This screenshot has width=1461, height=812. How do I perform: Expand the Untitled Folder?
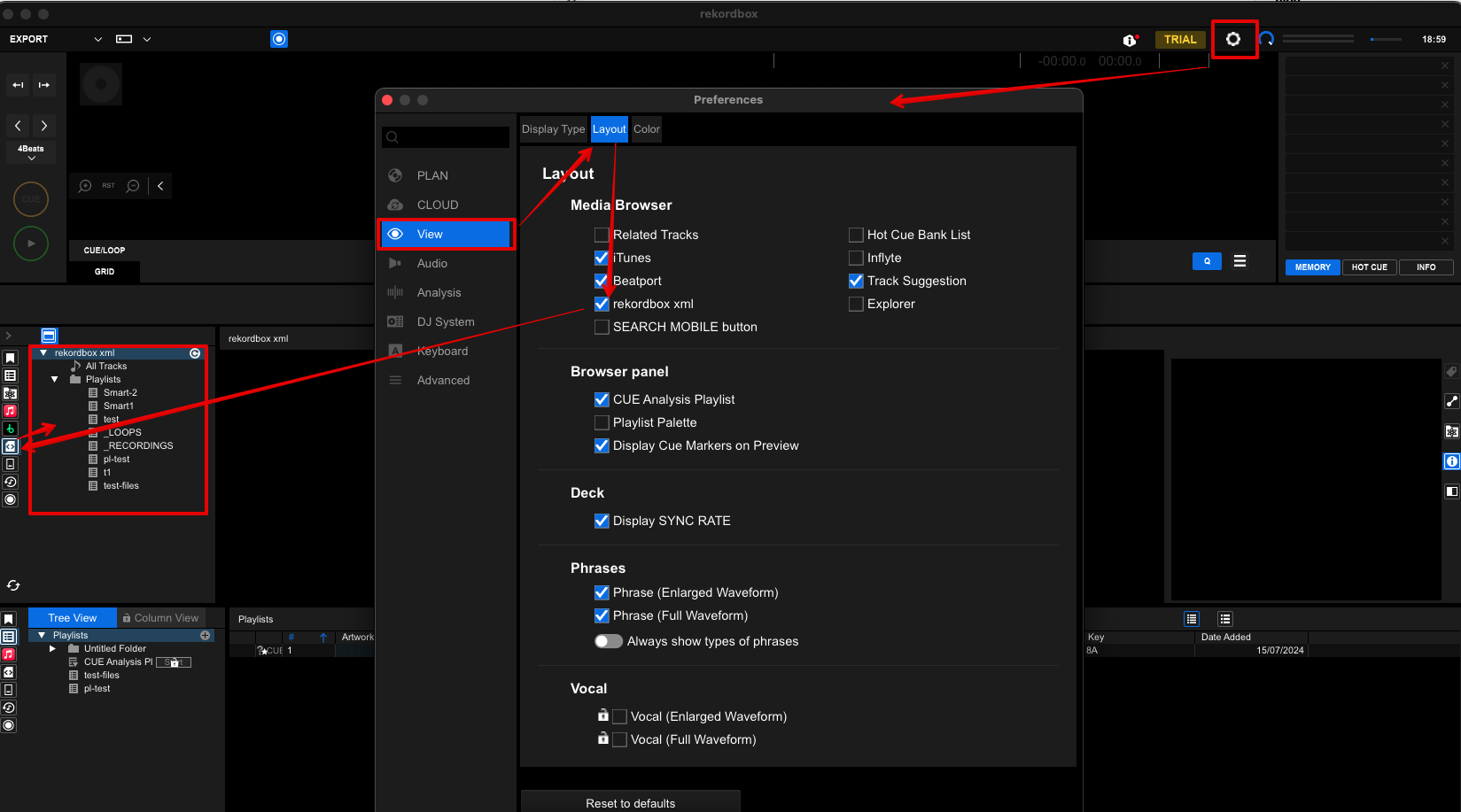pos(52,649)
